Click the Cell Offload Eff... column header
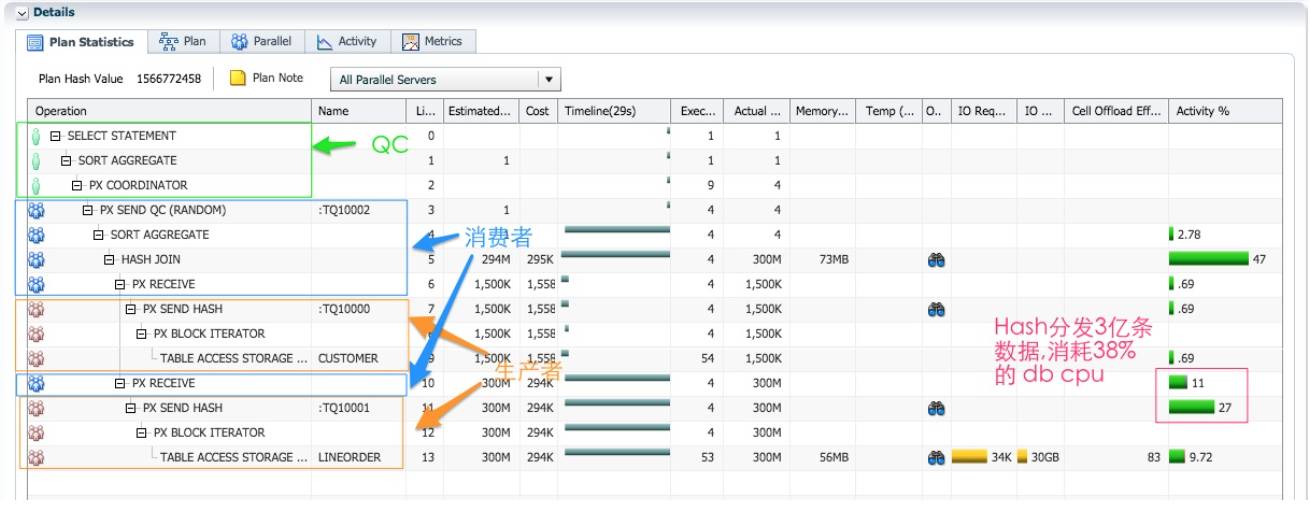 pos(1116,111)
